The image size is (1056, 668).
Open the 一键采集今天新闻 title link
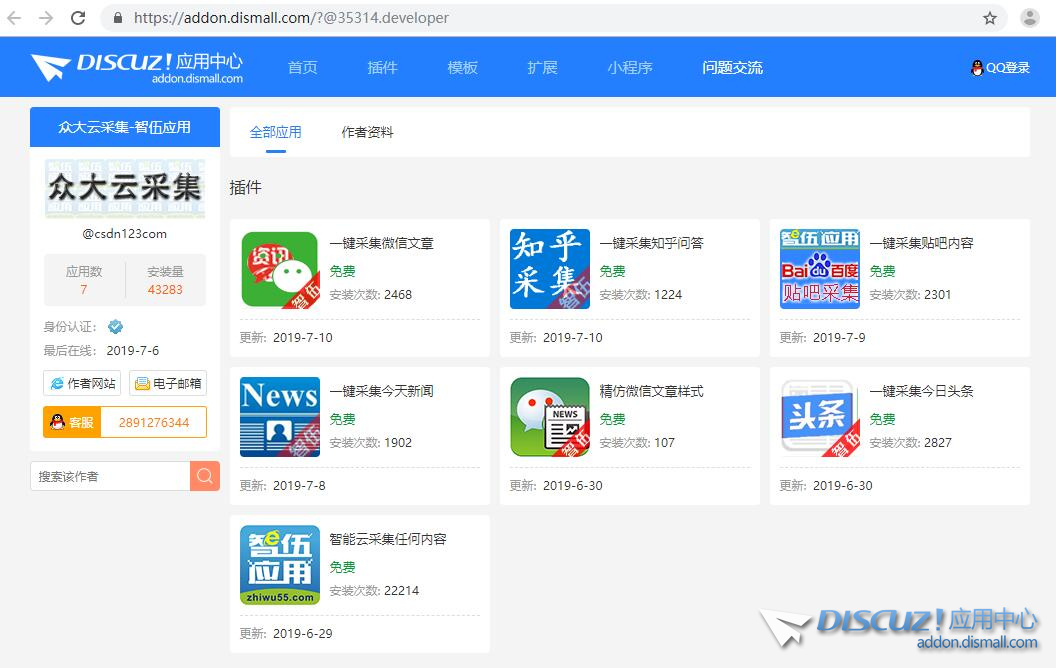[381, 391]
